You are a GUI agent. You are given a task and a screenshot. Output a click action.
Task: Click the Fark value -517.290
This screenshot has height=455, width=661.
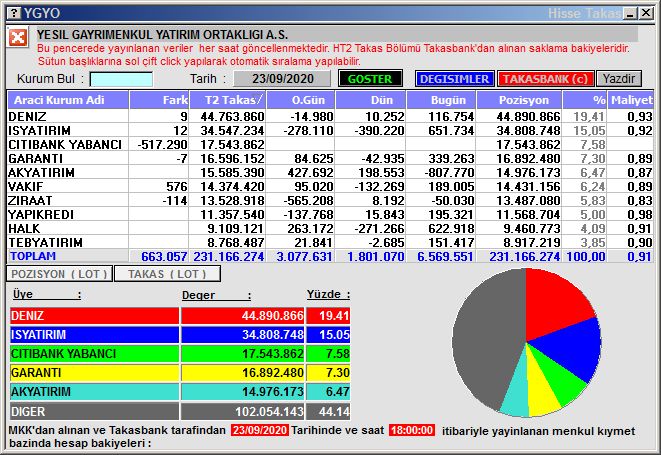click(162, 145)
